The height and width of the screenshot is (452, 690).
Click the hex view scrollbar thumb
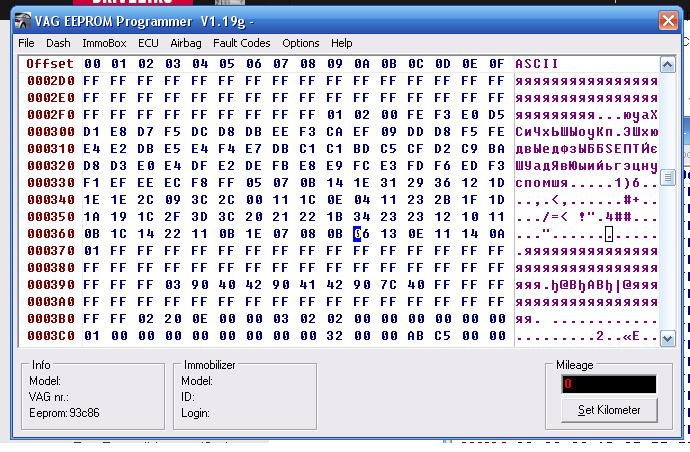pos(668,178)
